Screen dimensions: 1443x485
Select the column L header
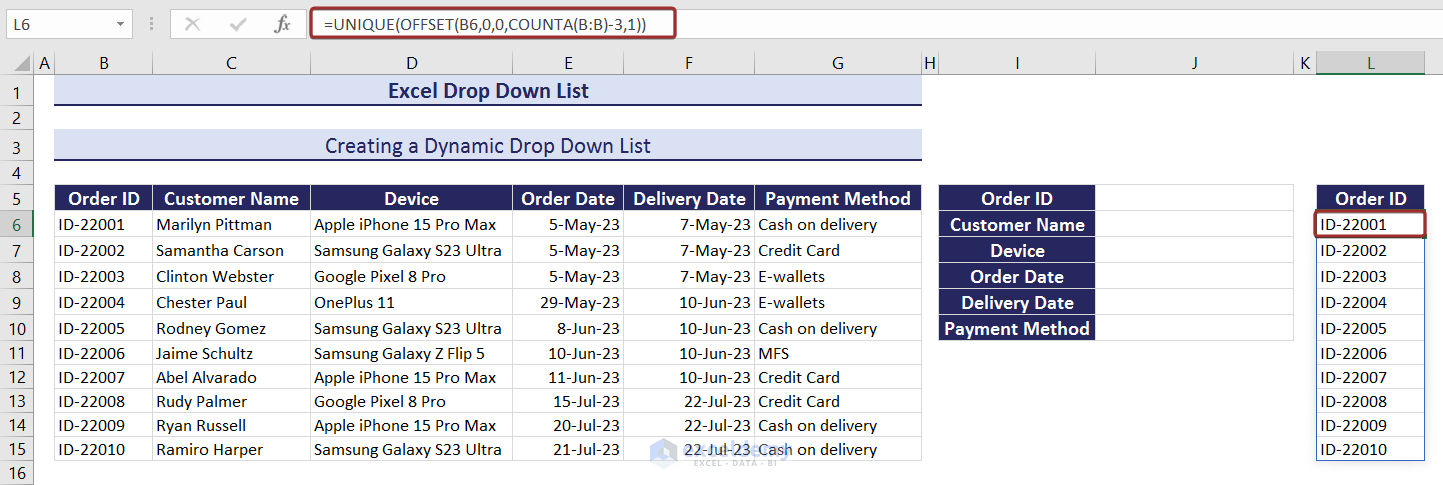coord(1370,64)
